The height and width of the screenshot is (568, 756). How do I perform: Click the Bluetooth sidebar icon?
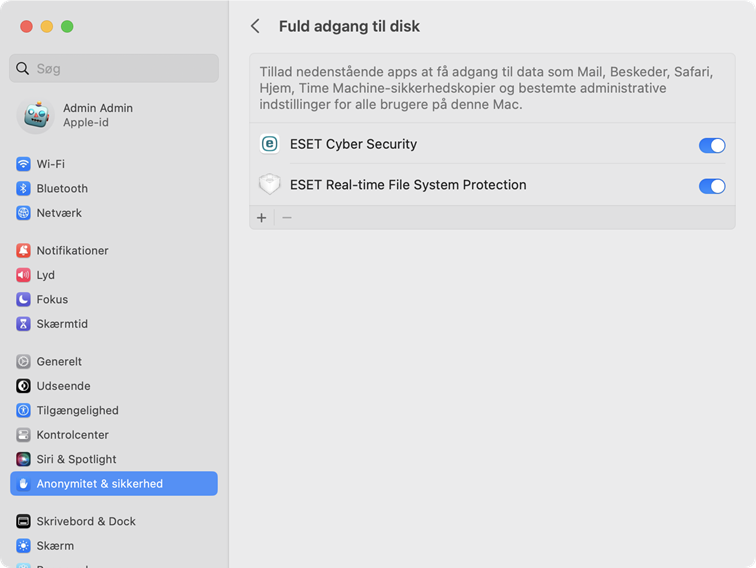[x=23, y=189]
